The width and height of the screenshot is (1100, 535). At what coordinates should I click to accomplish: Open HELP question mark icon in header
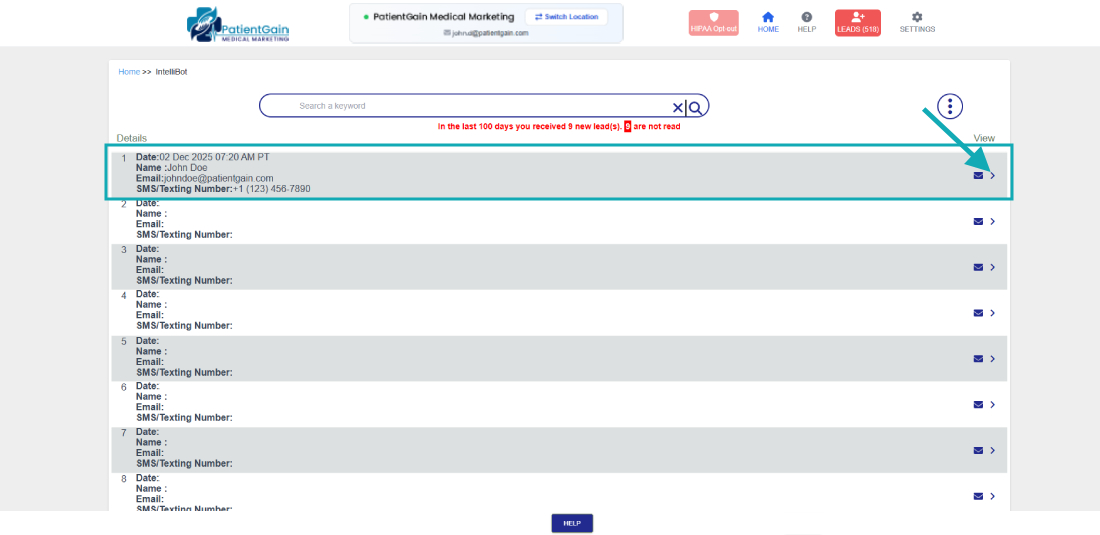point(807,22)
